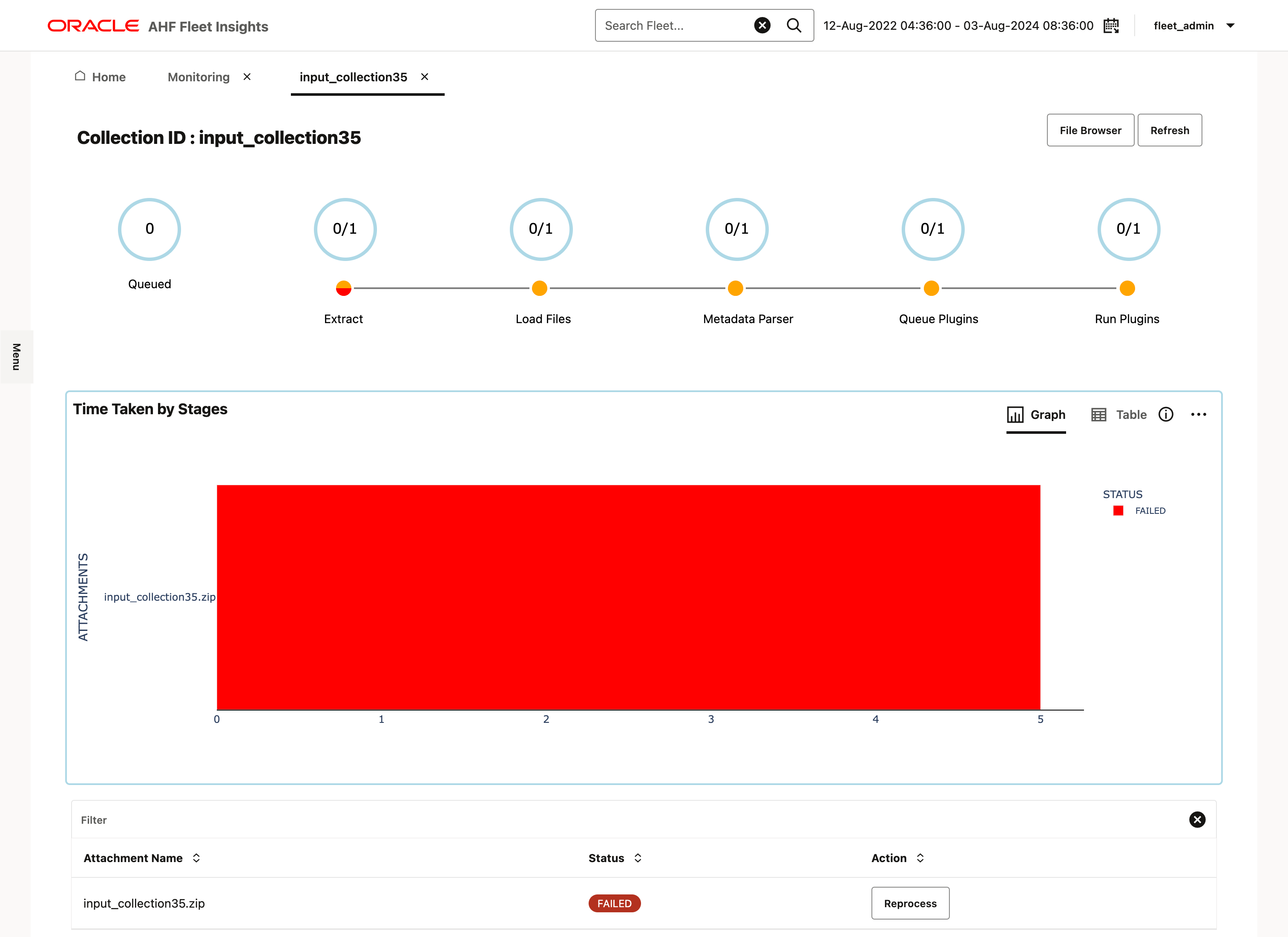This screenshot has width=1288, height=937.
Task: Click the chart info icon
Action: coord(1165,415)
